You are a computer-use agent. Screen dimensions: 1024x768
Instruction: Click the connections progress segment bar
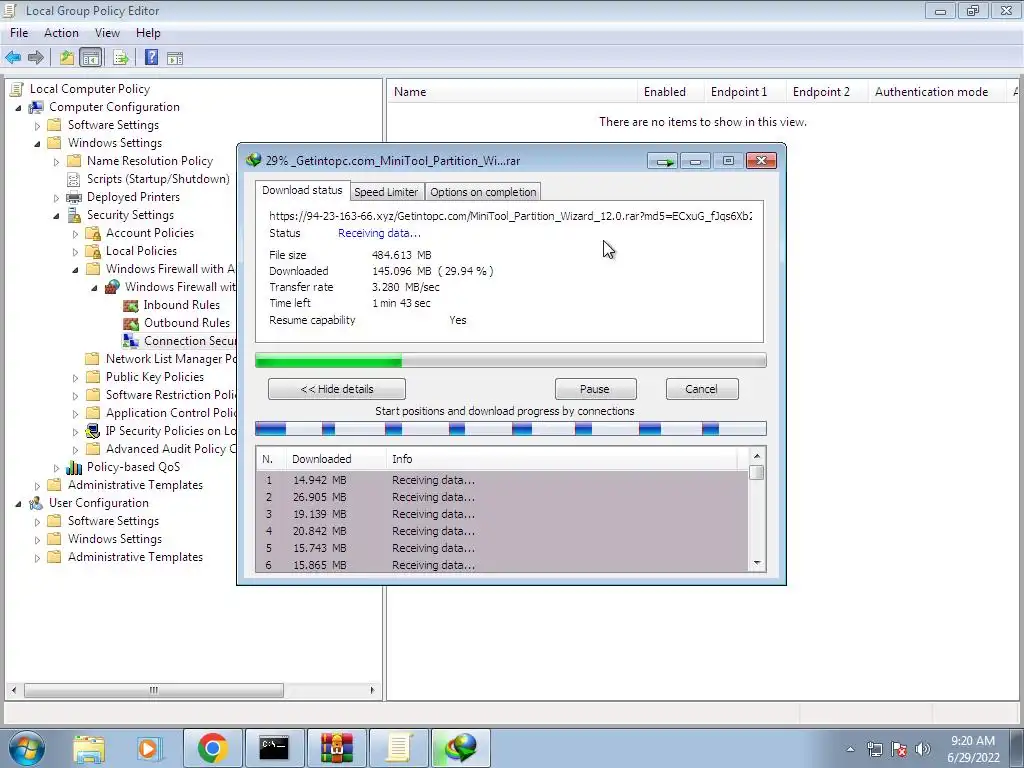511,429
